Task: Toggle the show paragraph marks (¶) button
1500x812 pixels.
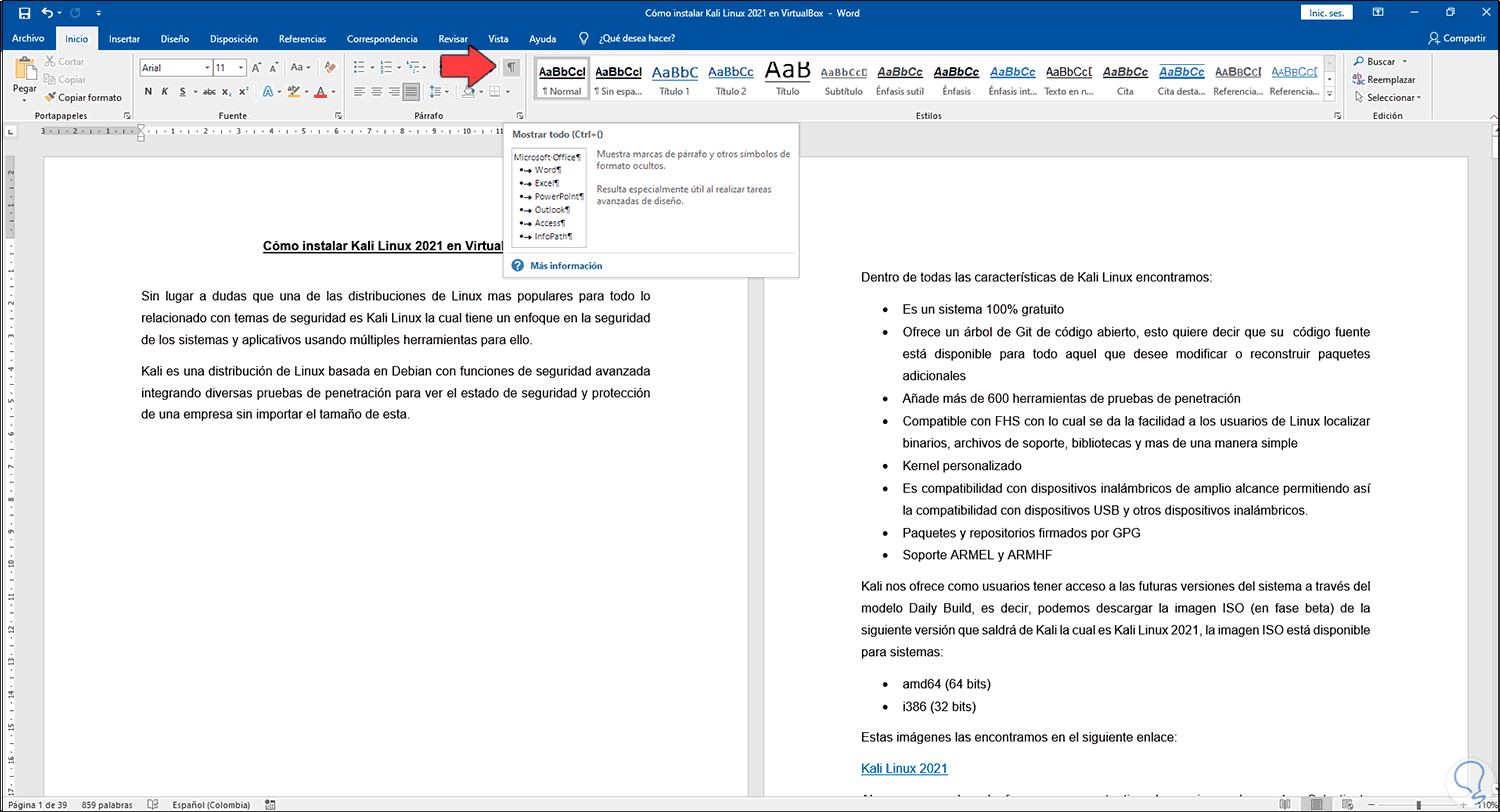Action: (x=511, y=67)
